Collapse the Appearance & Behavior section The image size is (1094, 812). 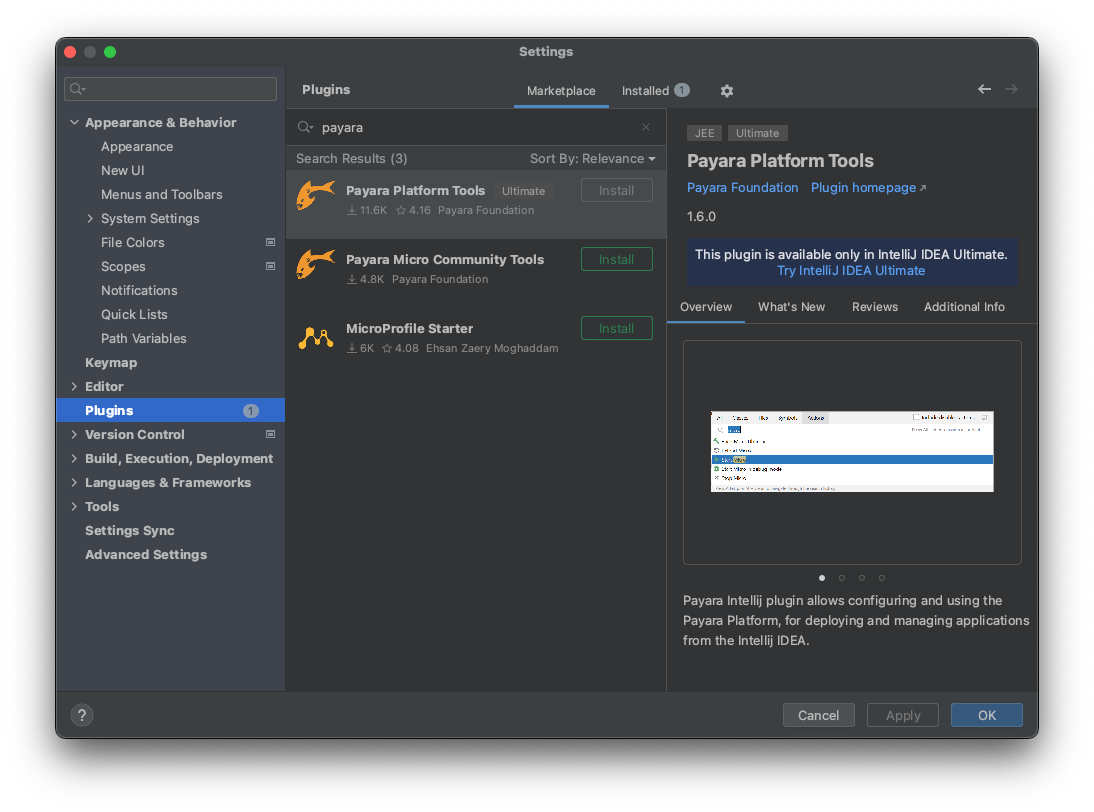(74, 122)
